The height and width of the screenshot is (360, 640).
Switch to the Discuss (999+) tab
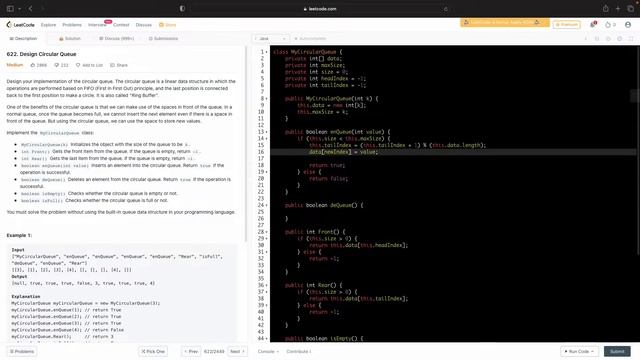(x=116, y=38)
